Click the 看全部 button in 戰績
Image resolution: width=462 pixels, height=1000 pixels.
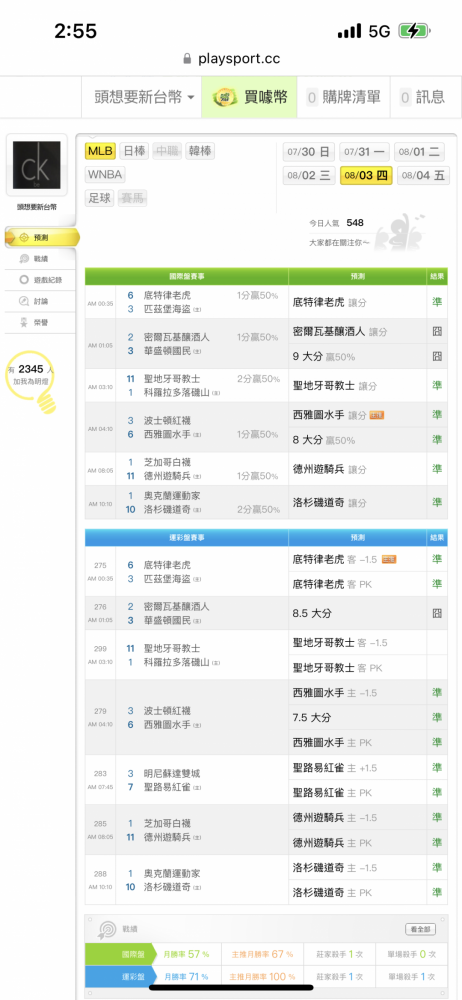pyautogui.click(x=421, y=929)
